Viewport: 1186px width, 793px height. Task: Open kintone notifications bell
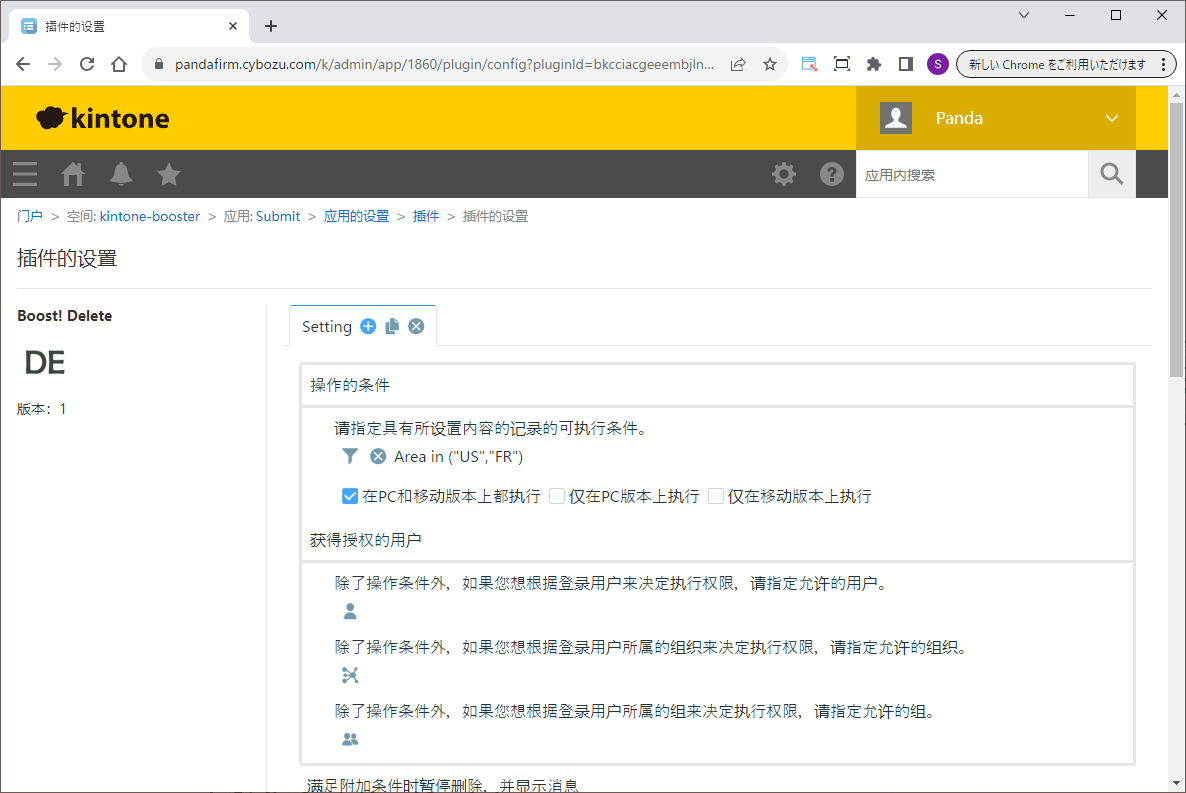pos(121,174)
